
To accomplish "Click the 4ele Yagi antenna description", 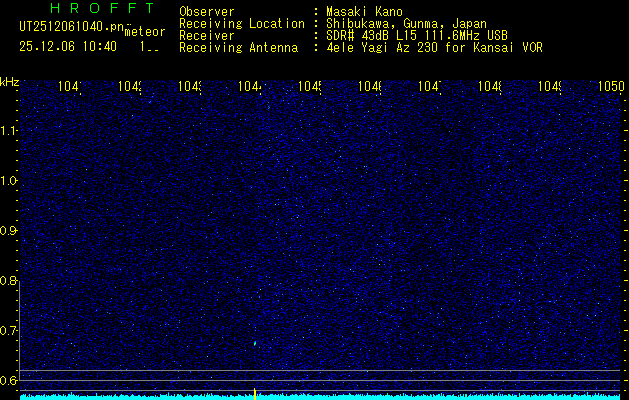I will click(434, 47).
